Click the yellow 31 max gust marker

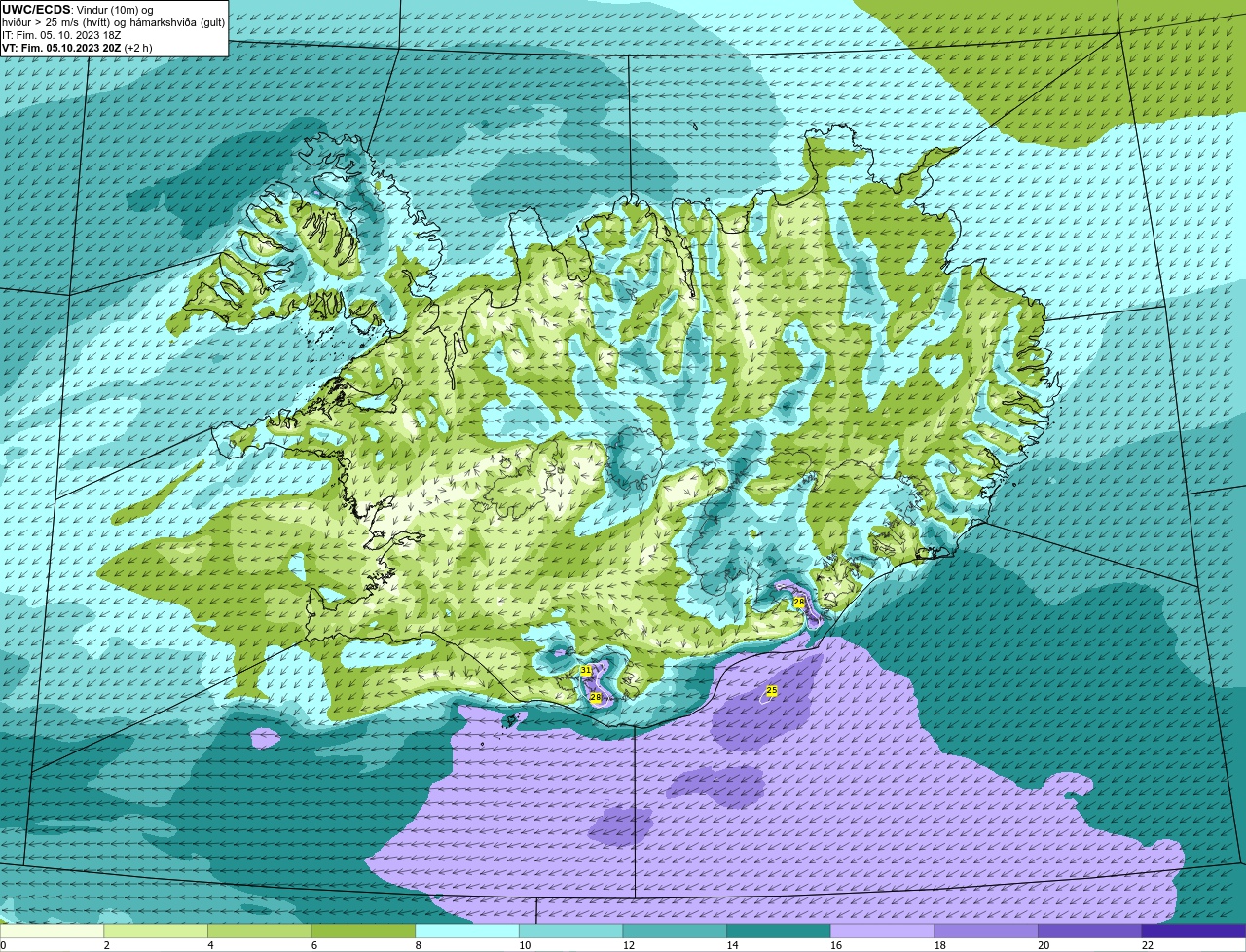click(585, 671)
